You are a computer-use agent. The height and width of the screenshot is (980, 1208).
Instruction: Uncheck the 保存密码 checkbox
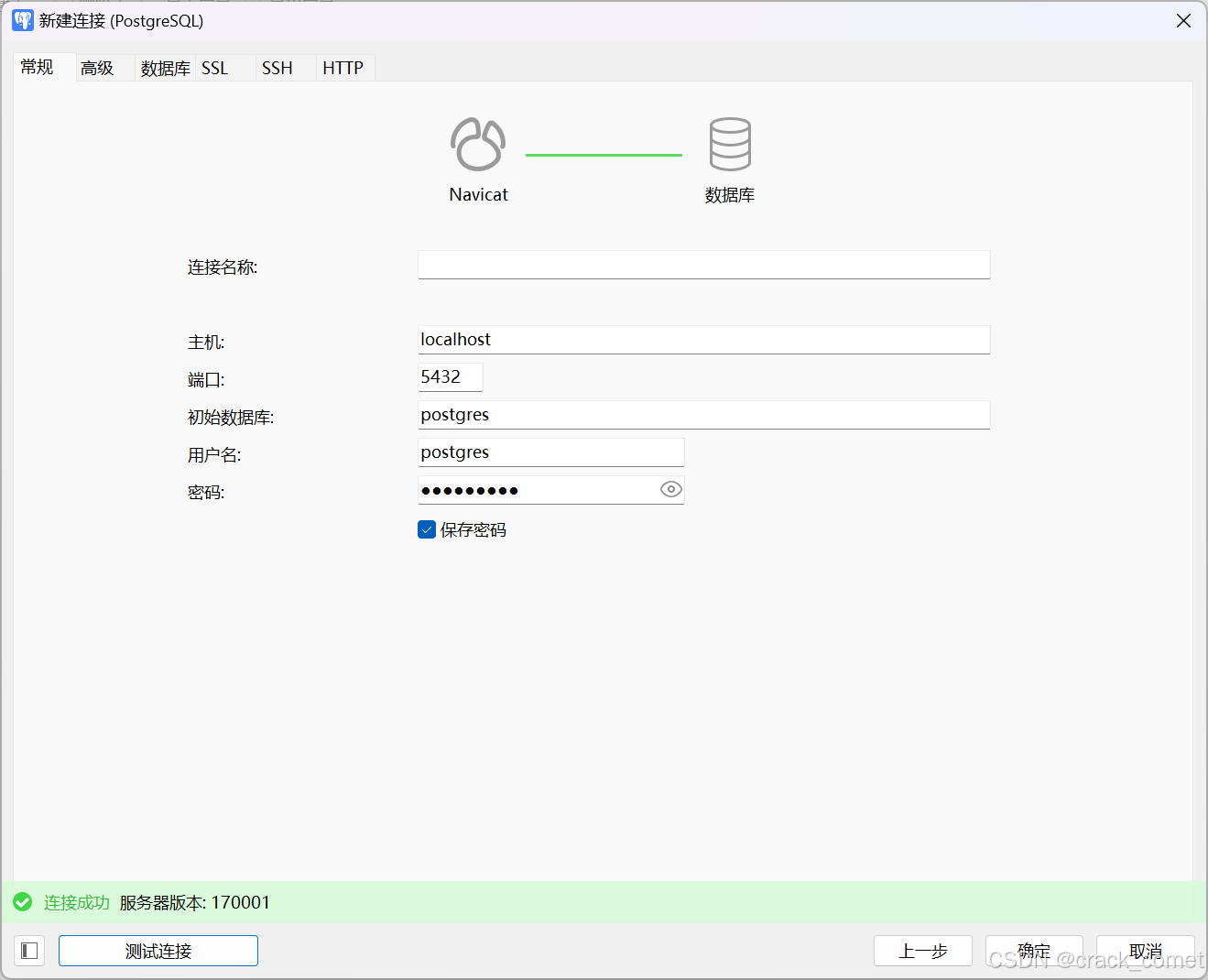(x=427, y=529)
